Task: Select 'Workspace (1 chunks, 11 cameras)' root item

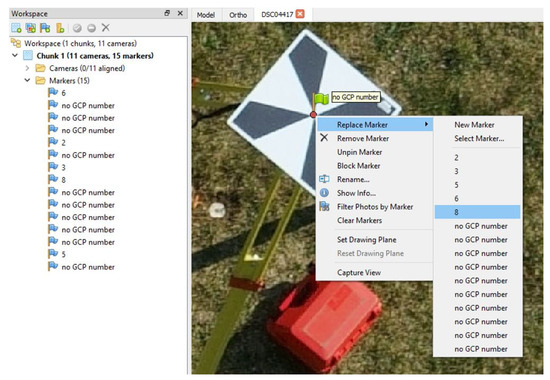Action: [80, 44]
